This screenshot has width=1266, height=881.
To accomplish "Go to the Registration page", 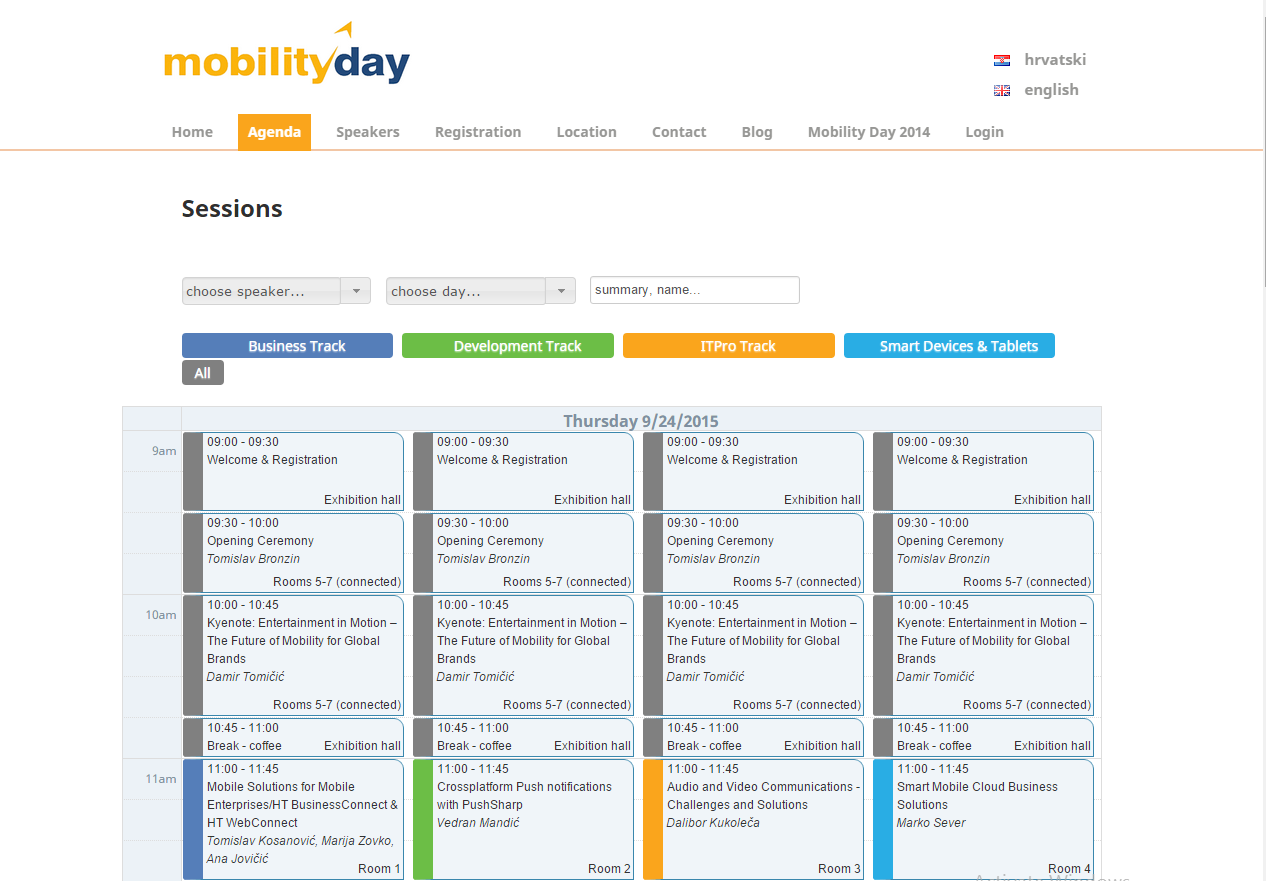I will click(478, 132).
